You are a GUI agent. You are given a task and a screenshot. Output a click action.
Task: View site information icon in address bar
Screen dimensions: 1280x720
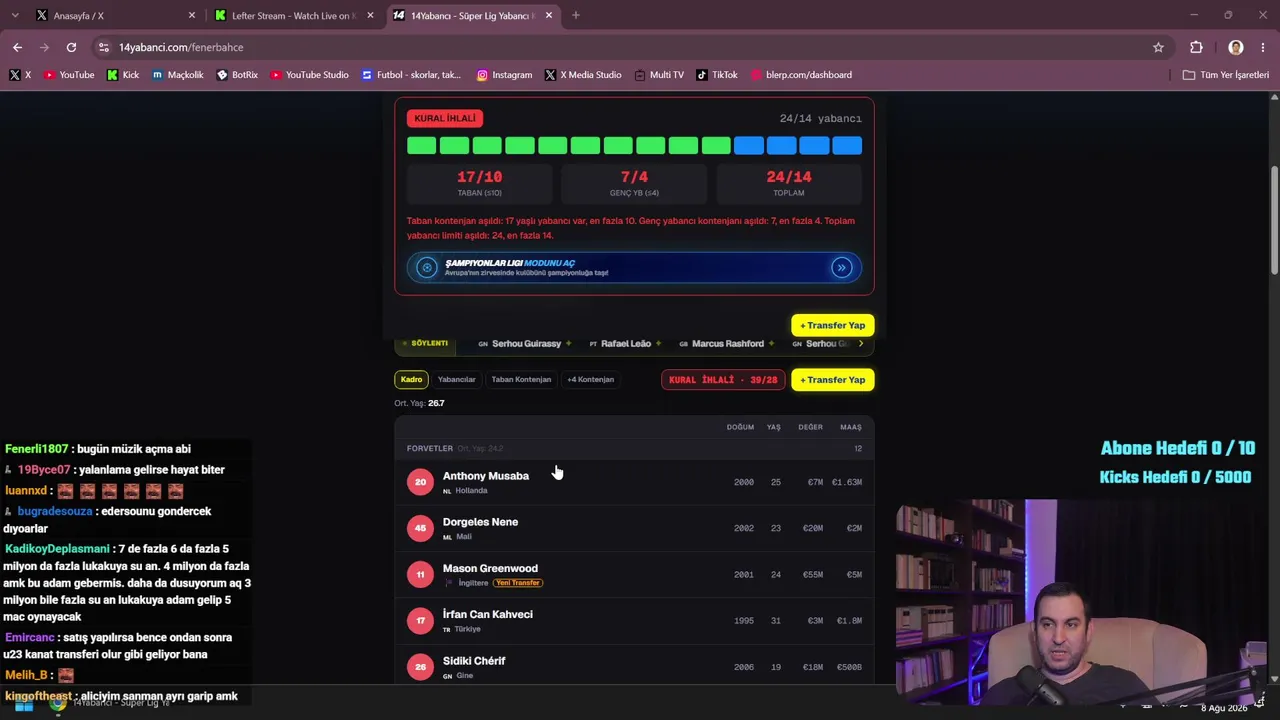coord(103,47)
